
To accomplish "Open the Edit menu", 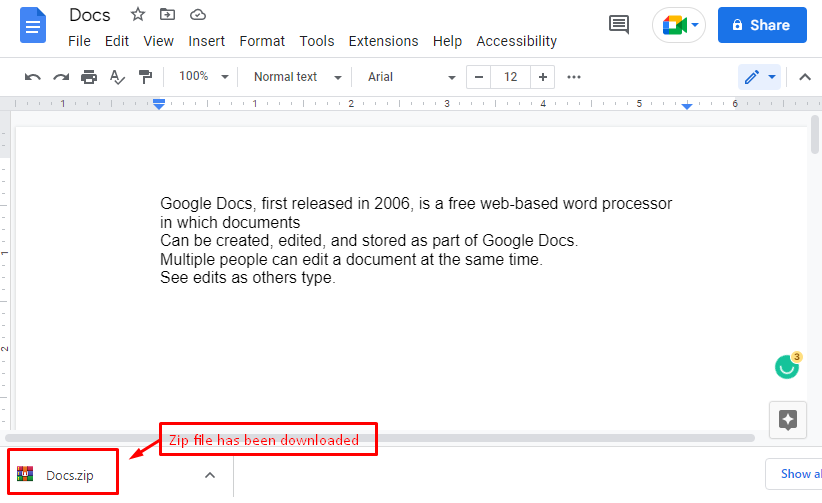I will click(117, 41).
